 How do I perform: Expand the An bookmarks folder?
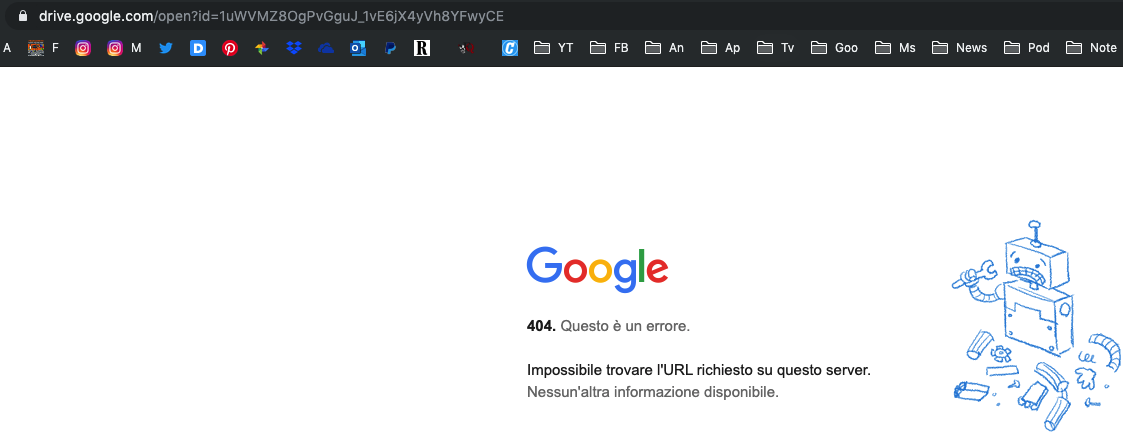[665, 48]
